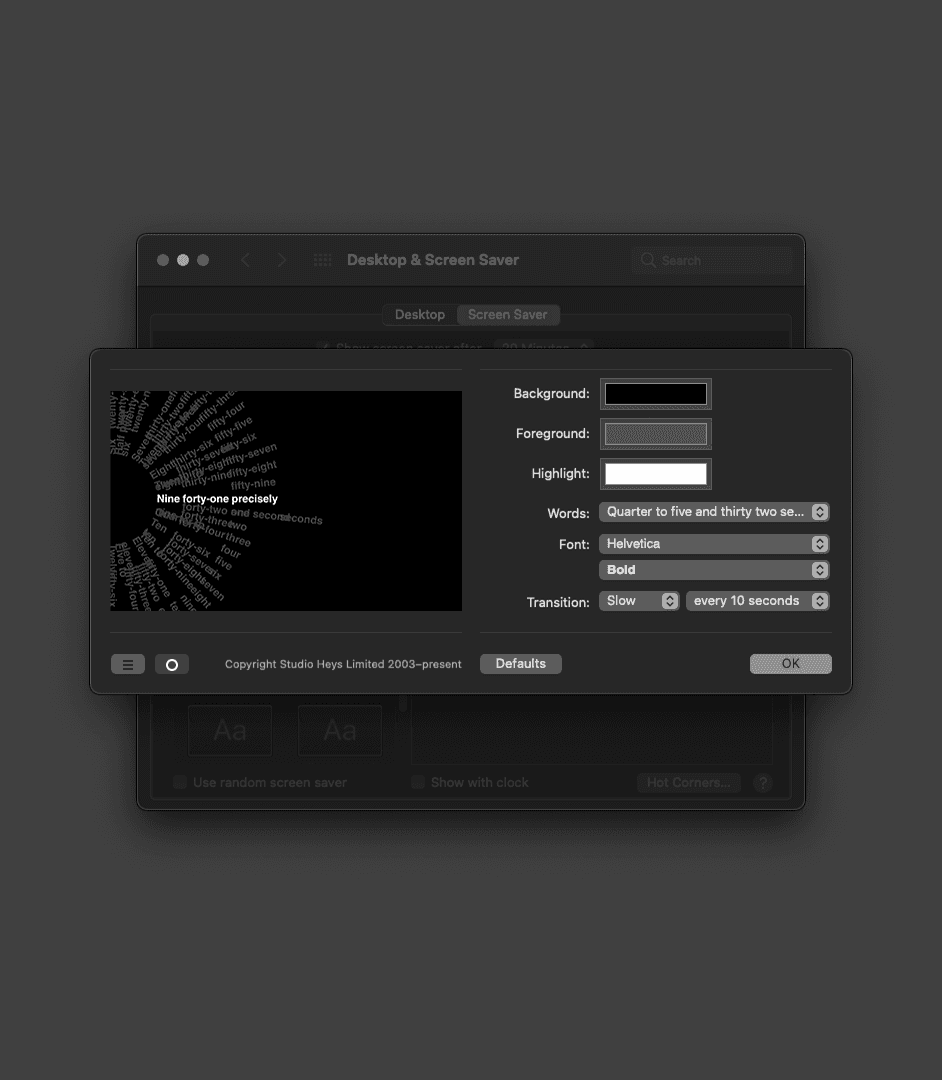Open the Background color swatch
Viewport: 942px width, 1080px height.
(x=656, y=394)
